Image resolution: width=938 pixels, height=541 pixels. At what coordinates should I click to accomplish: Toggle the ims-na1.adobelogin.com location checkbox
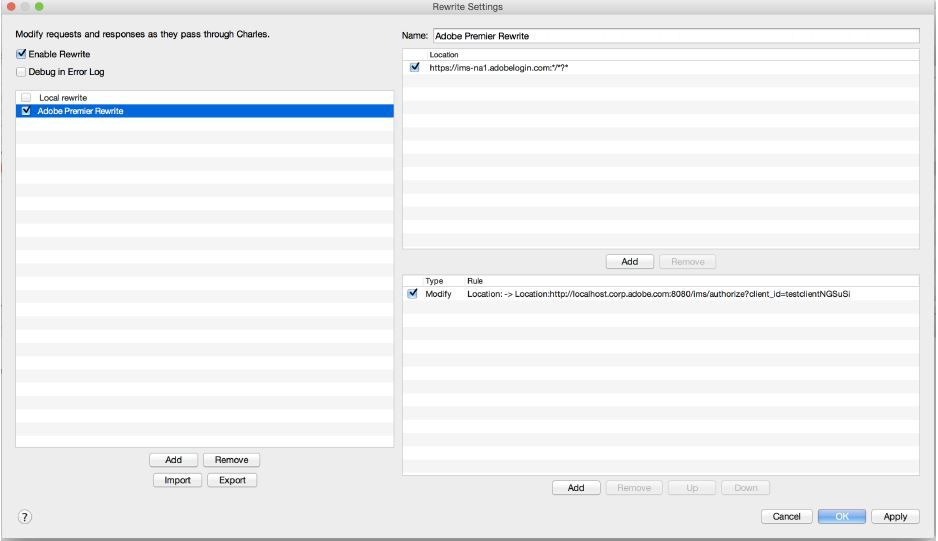(x=415, y=68)
